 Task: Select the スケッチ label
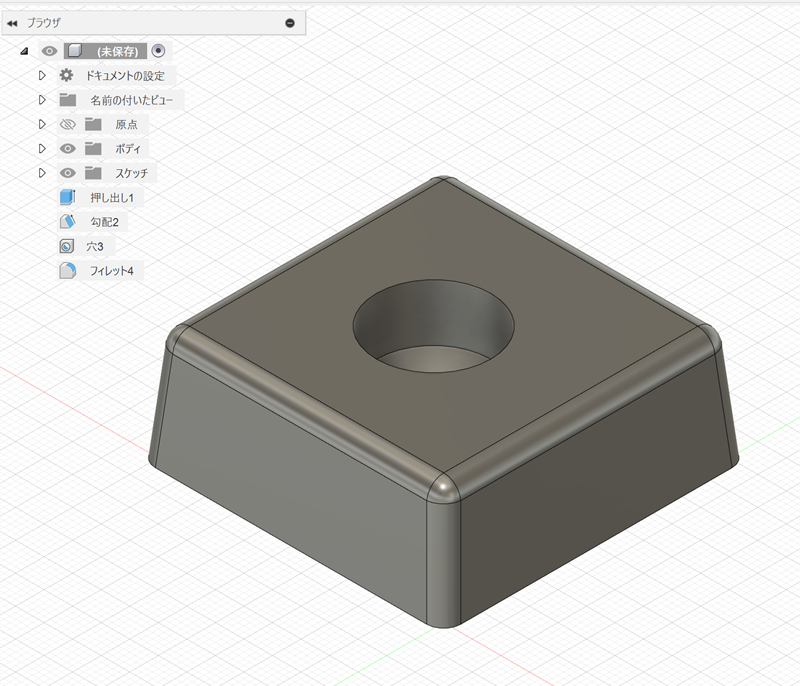(x=132, y=173)
